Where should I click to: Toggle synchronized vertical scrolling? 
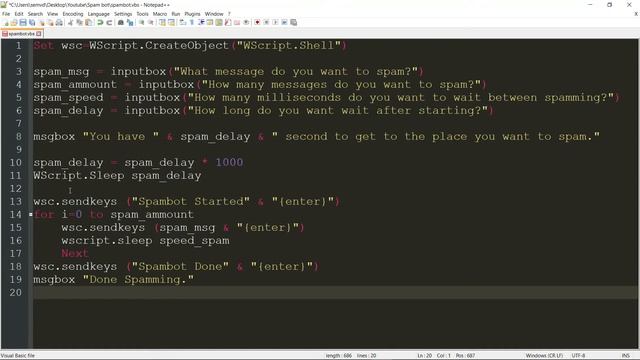(x=162, y=22)
